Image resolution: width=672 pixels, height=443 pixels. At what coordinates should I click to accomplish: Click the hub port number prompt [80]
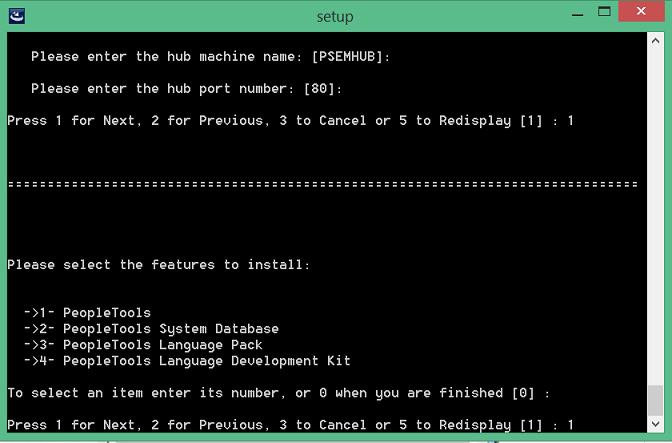coord(187,89)
